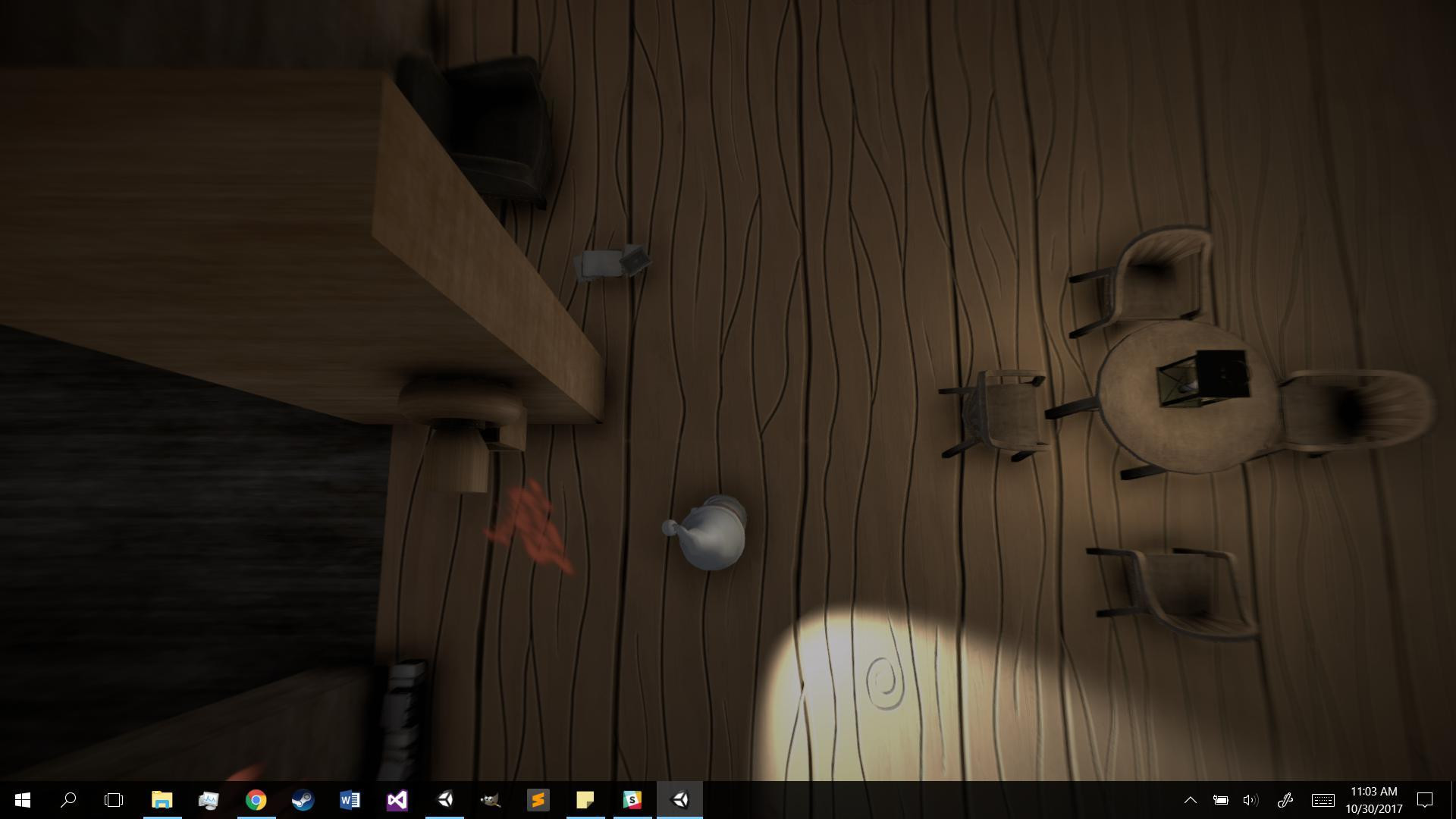Switch to Slack in the taskbar
The image size is (1456, 819).
pos(632,800)
